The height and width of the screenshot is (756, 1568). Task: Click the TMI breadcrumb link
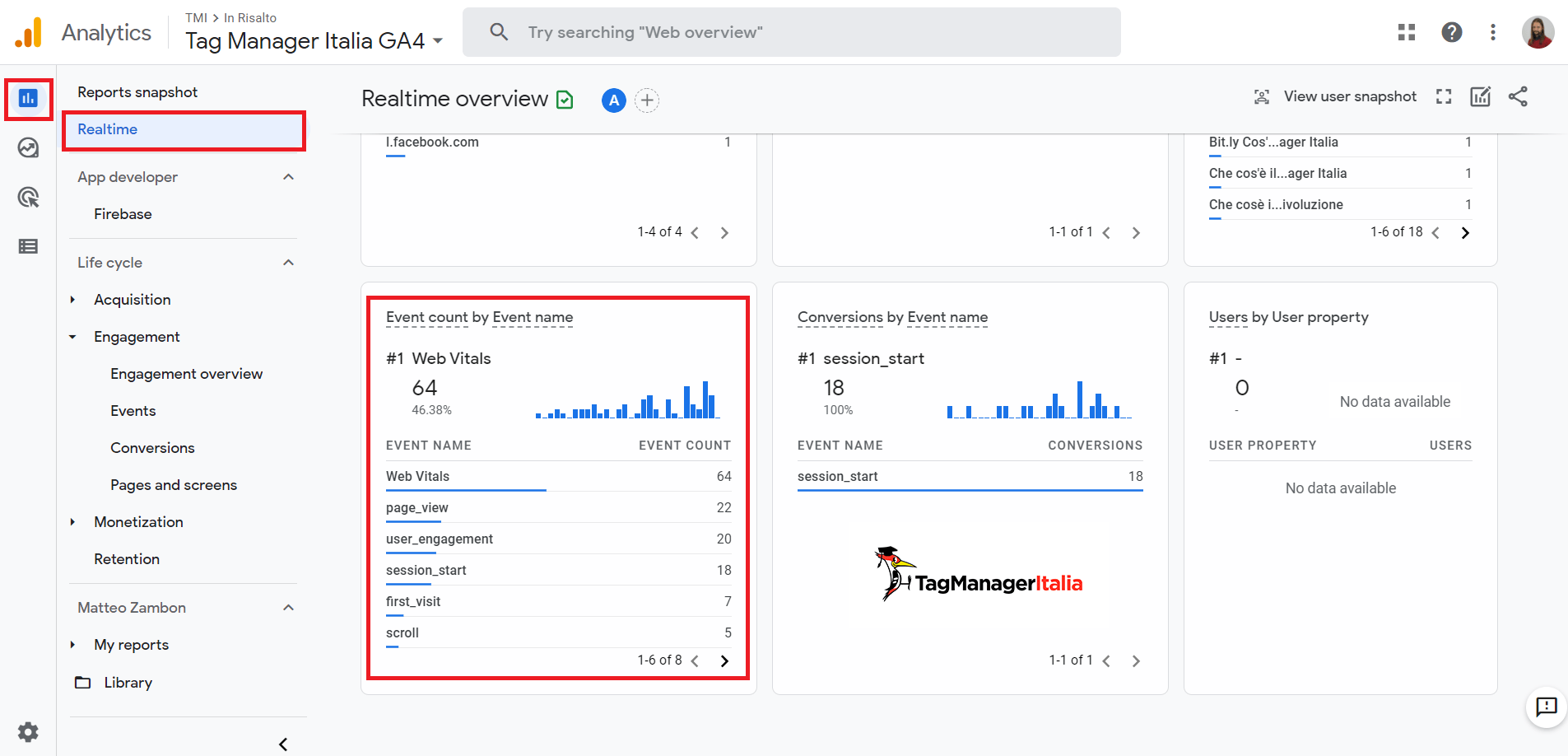(x=197, y=17)
